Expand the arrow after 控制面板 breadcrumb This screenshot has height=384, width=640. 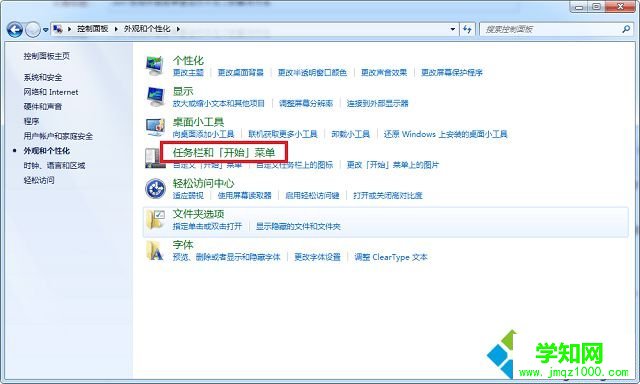tap(116, 29)
